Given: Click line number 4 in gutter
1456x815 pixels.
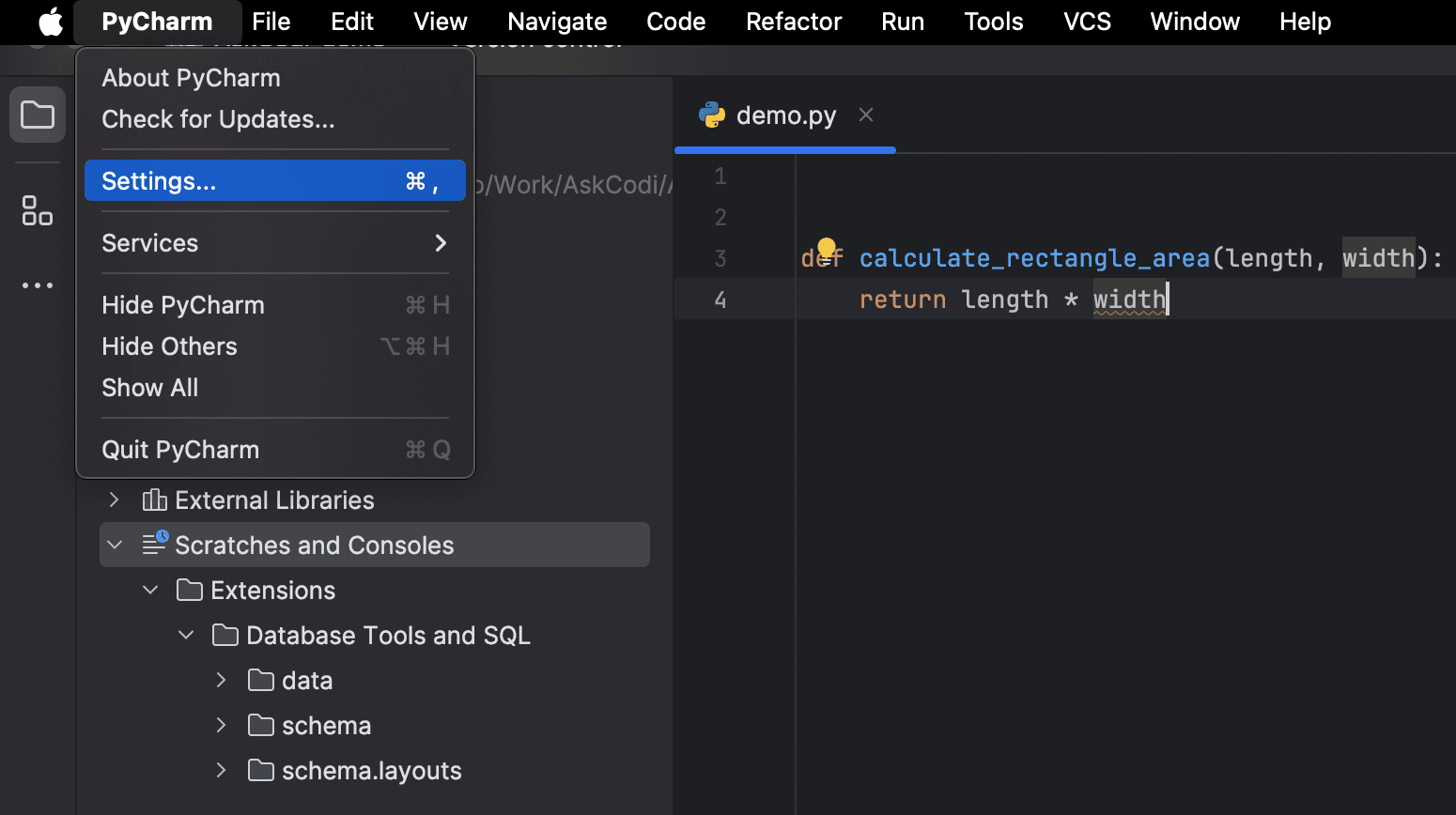Looking at the screenshot, I should pos(720,300).
